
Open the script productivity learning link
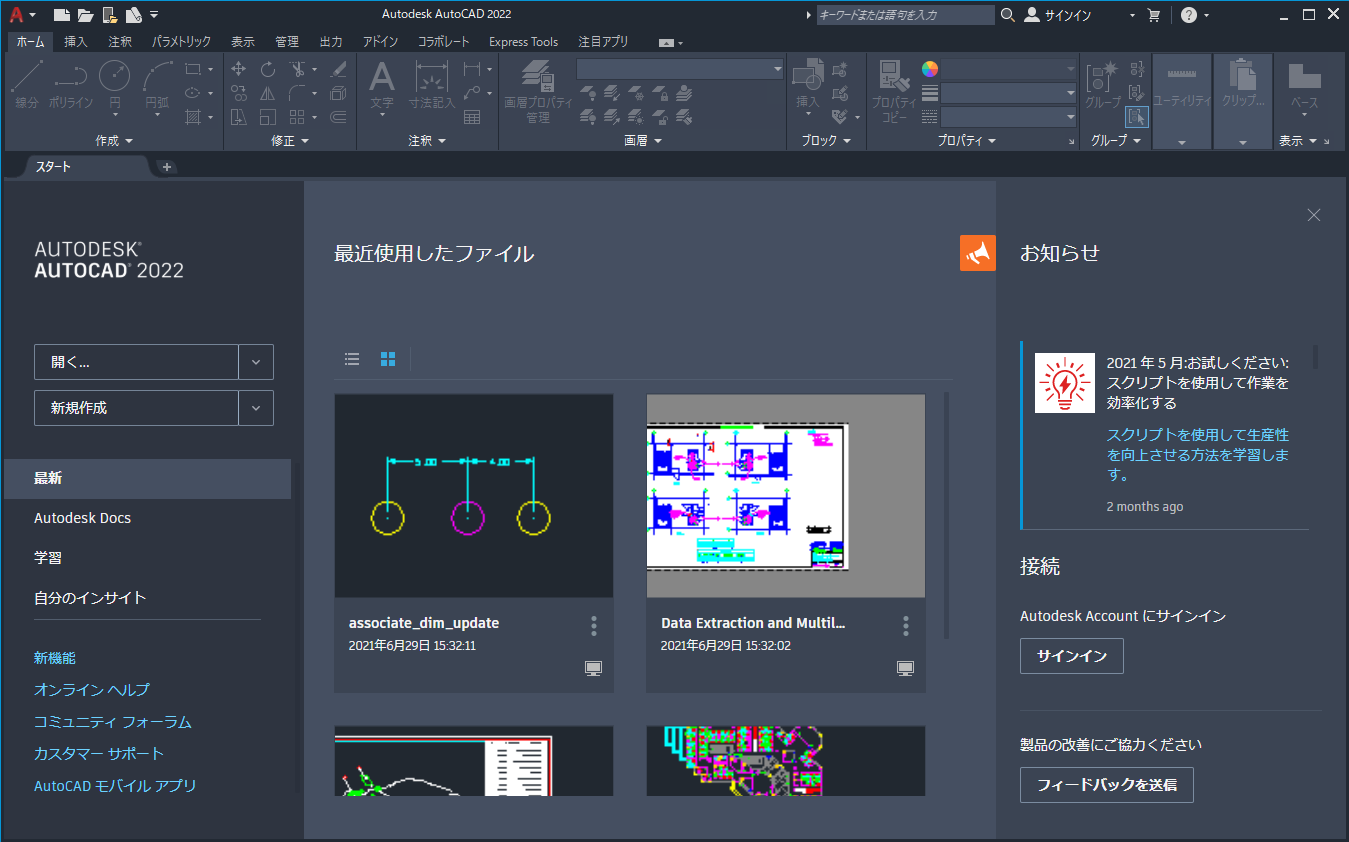coord(1198,455)
